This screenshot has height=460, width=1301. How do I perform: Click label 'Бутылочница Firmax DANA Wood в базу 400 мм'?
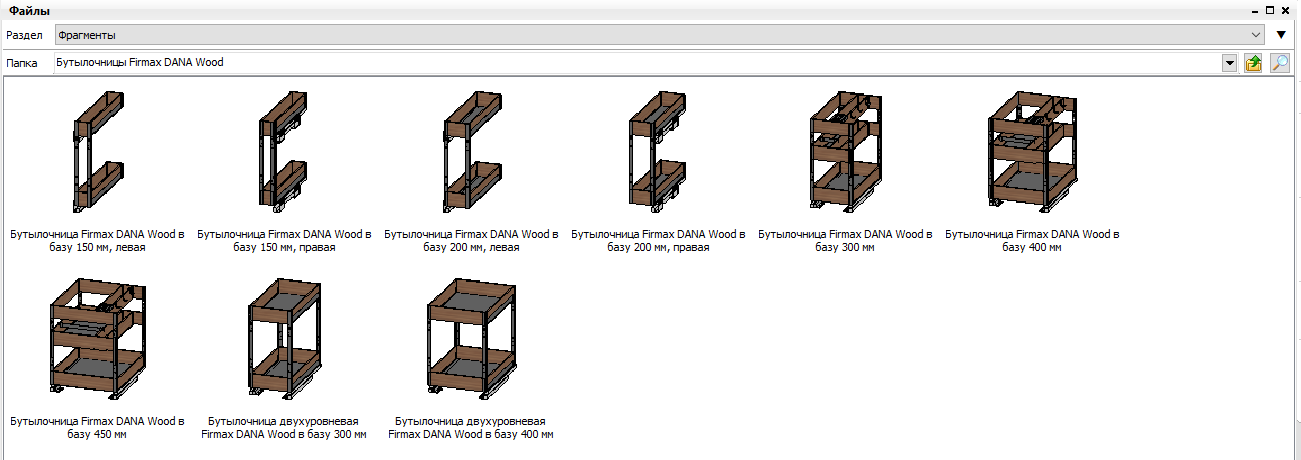pyautogui.click(x=1032, y=241)
